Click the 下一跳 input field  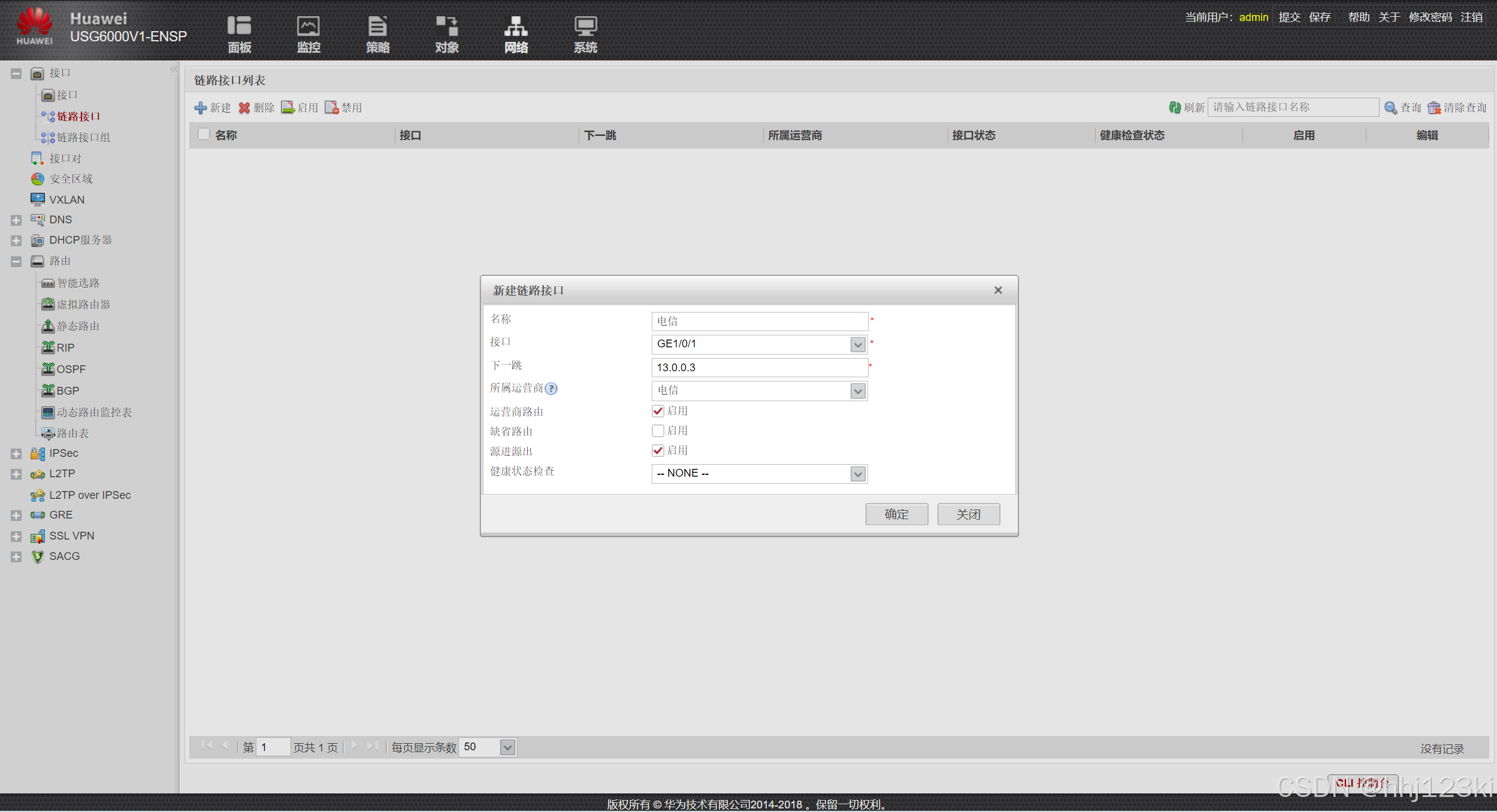(759, 368)
